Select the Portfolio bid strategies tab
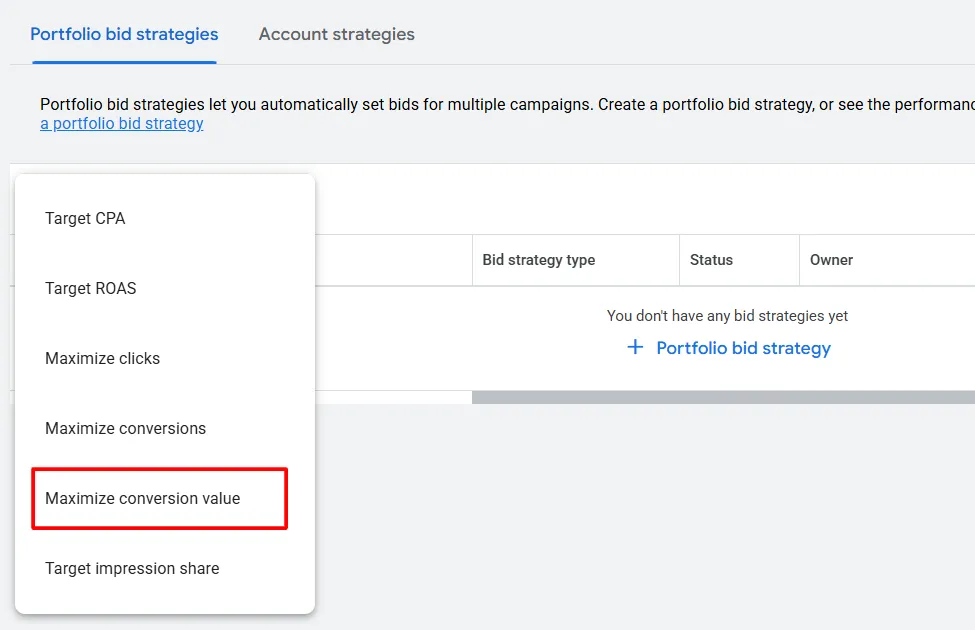The height and width of the screenshot is (630, 975). tap(124, 34)
